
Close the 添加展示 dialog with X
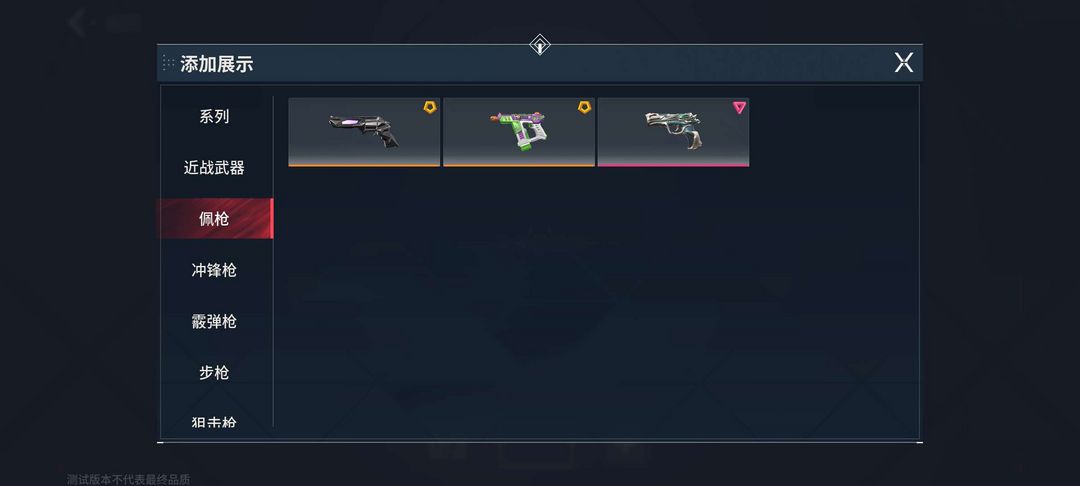click(x=904, y=63)
